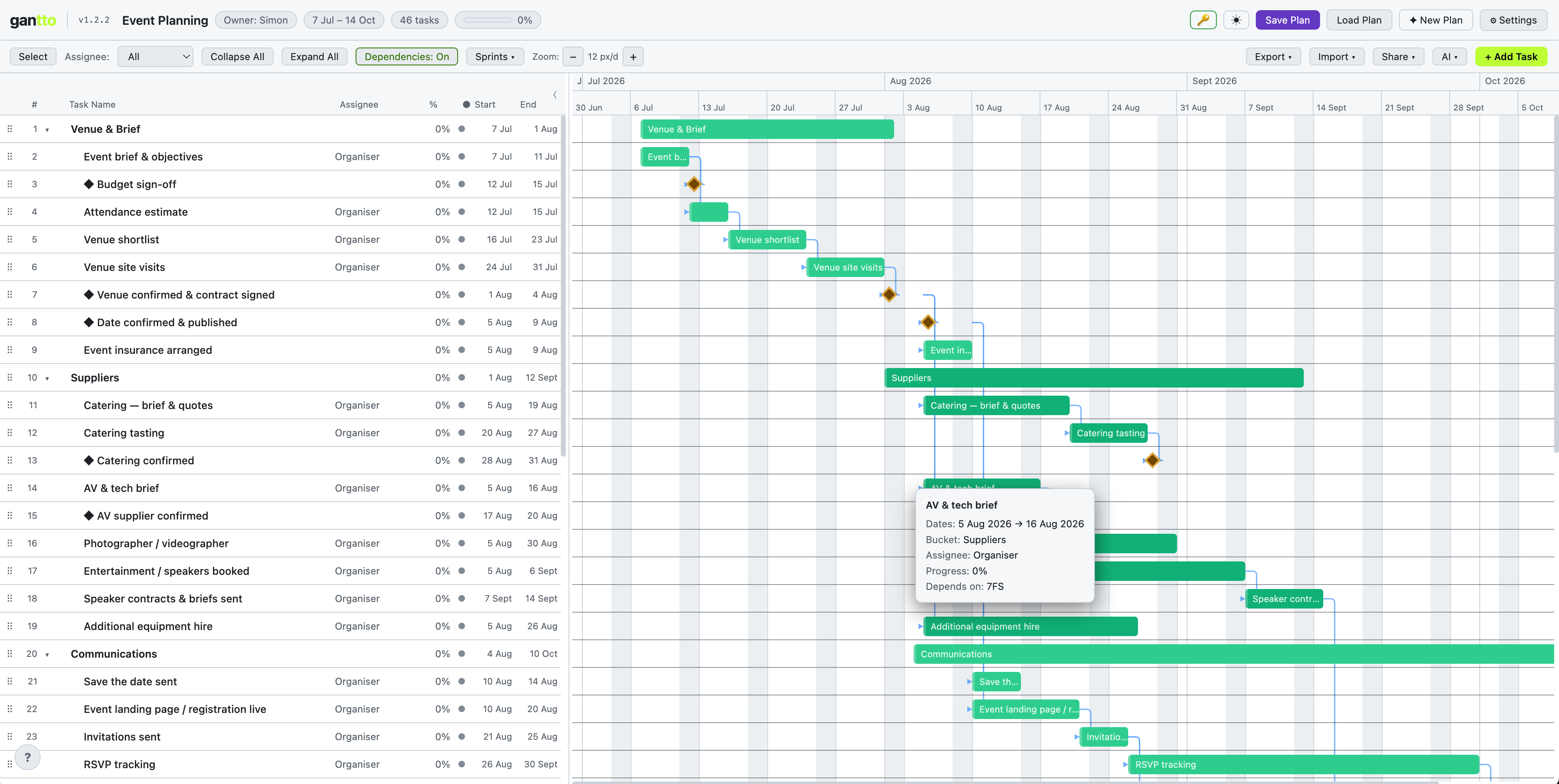
Task: Open the Share dropdown menu
Action: (1398, 57)
